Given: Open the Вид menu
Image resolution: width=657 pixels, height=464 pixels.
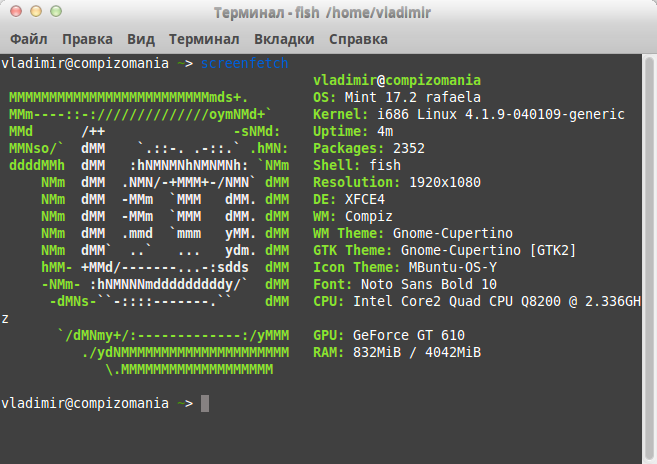Looking at the screenshot, I should [141, 39].
